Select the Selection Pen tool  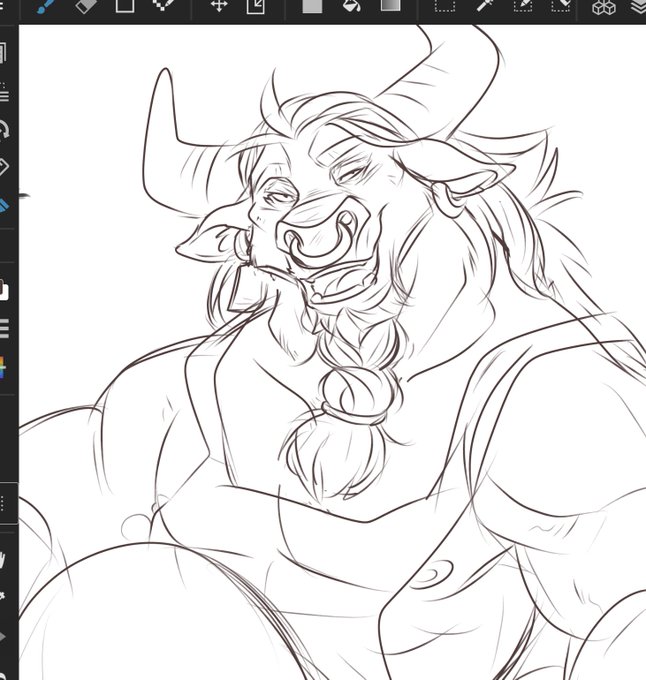tap(523, 6)
